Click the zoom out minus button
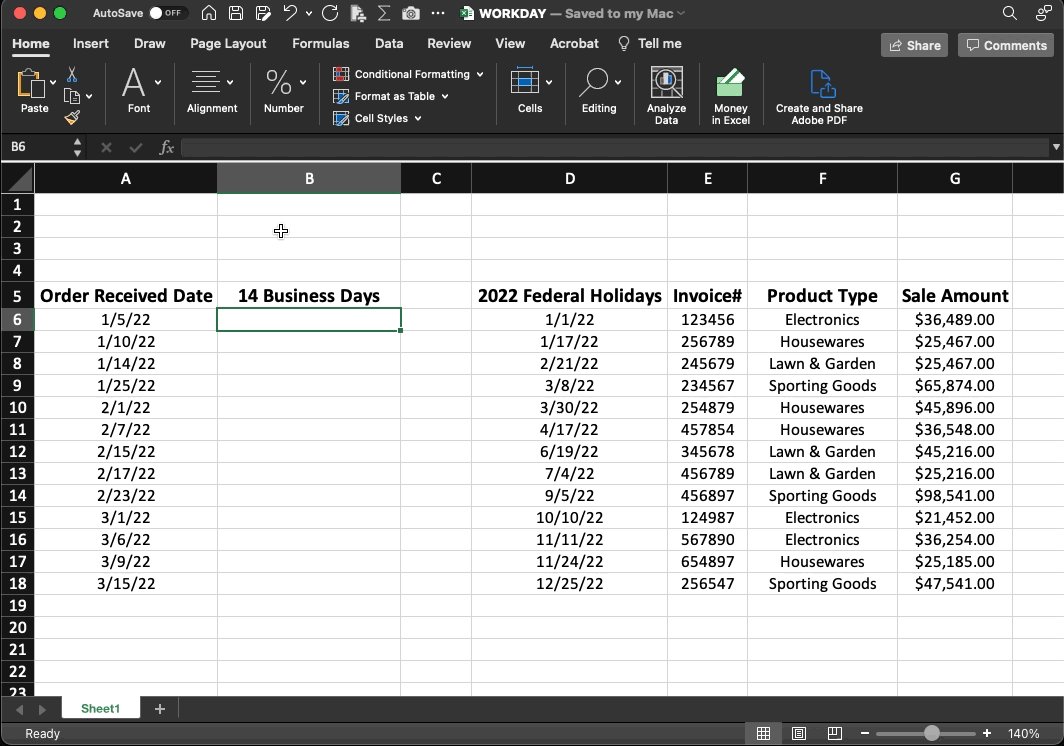This screenshot has width=1064, height=746. click(864, 733)
